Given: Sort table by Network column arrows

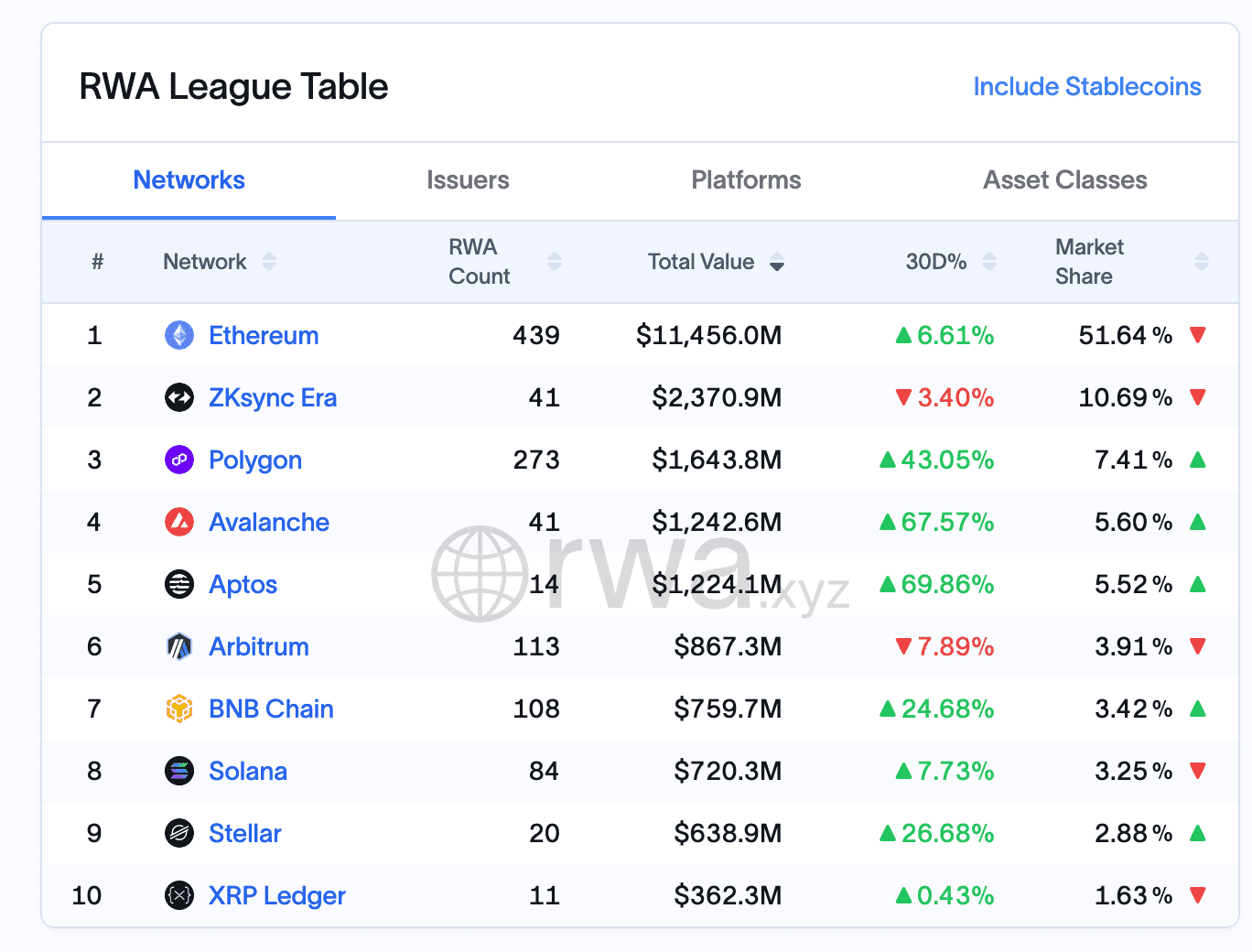Looking at the screenshot, I should pos(269,262).
